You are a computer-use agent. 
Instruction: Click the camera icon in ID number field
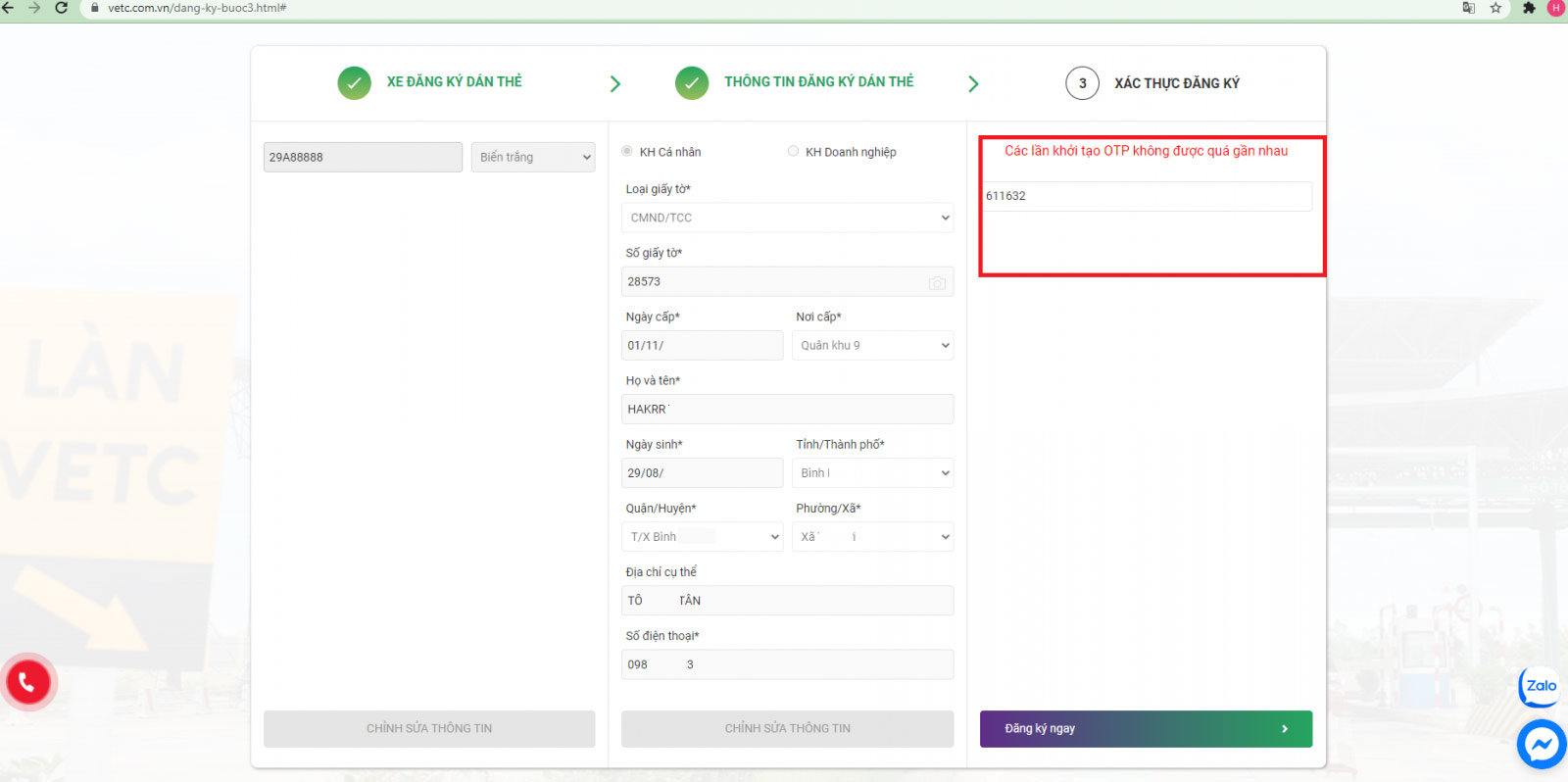[937, 282]
